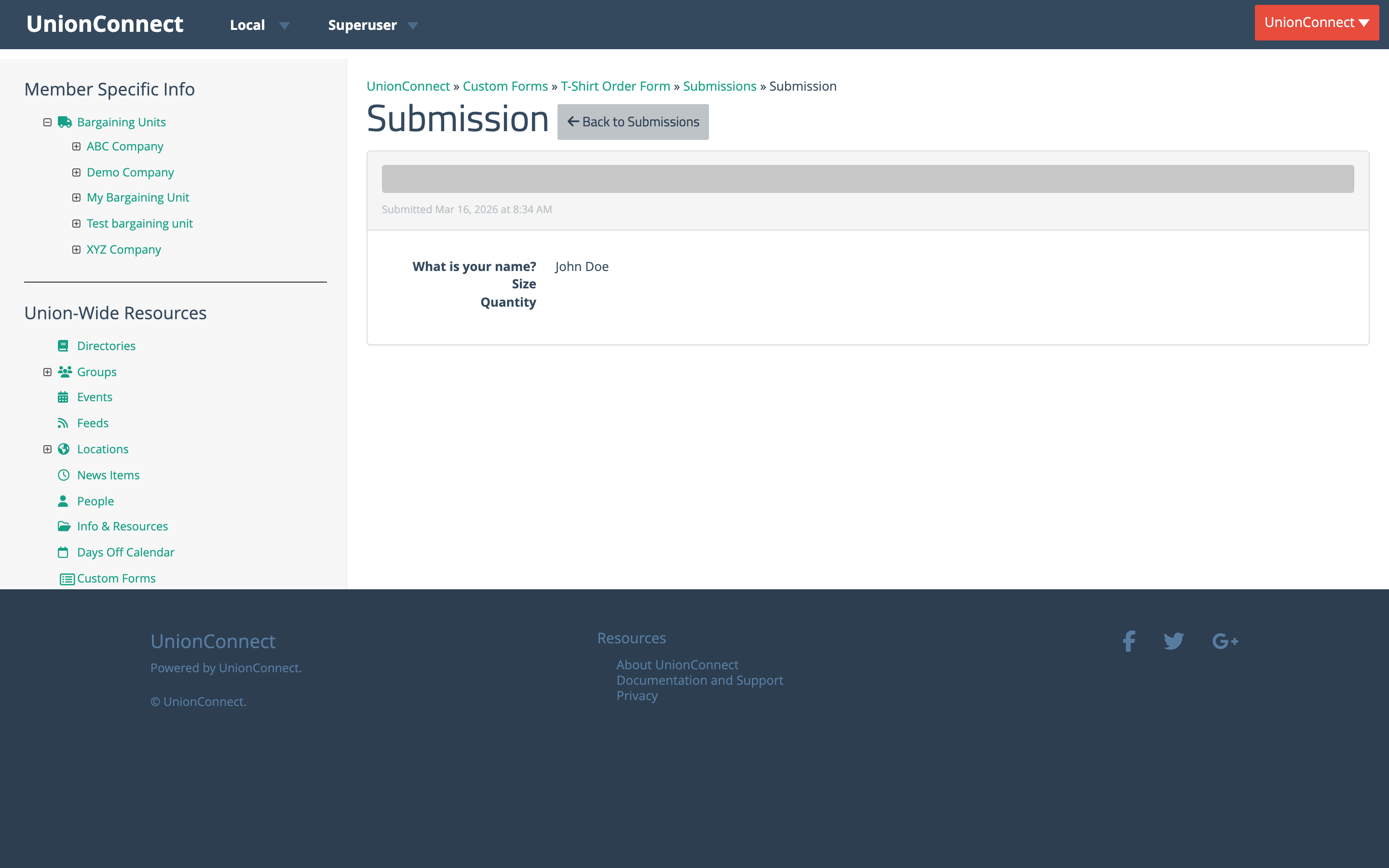
Task: Expand the My Bargaining Unit node
Action: coord(76,198)
